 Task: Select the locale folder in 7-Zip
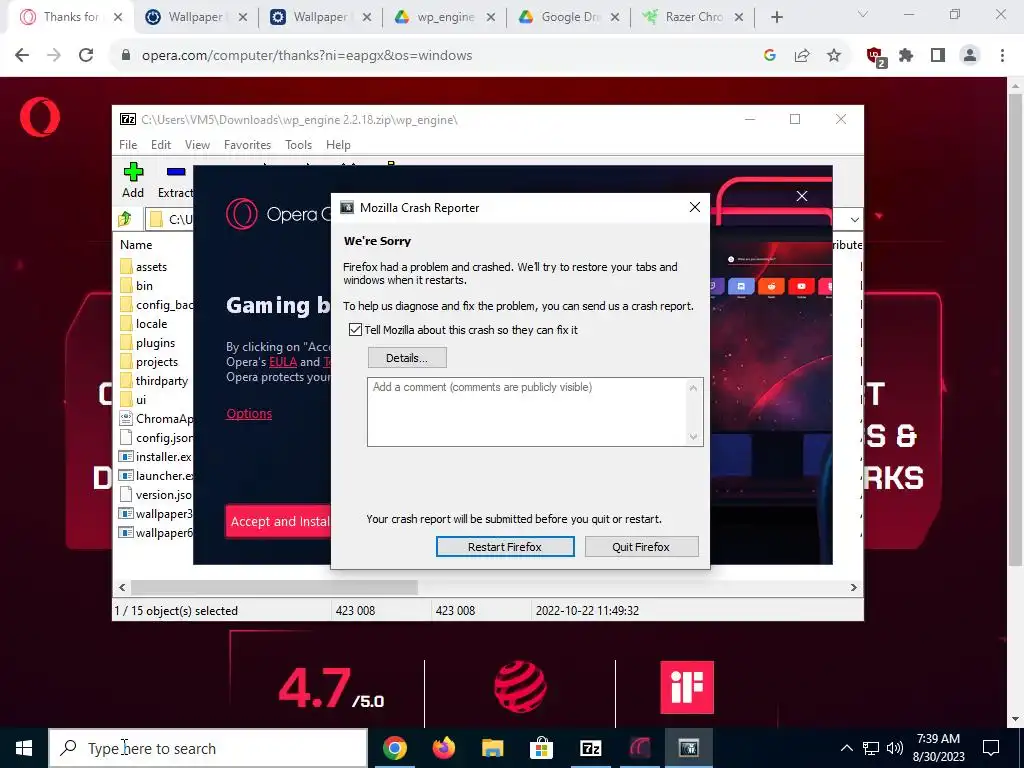coord(152,324)
